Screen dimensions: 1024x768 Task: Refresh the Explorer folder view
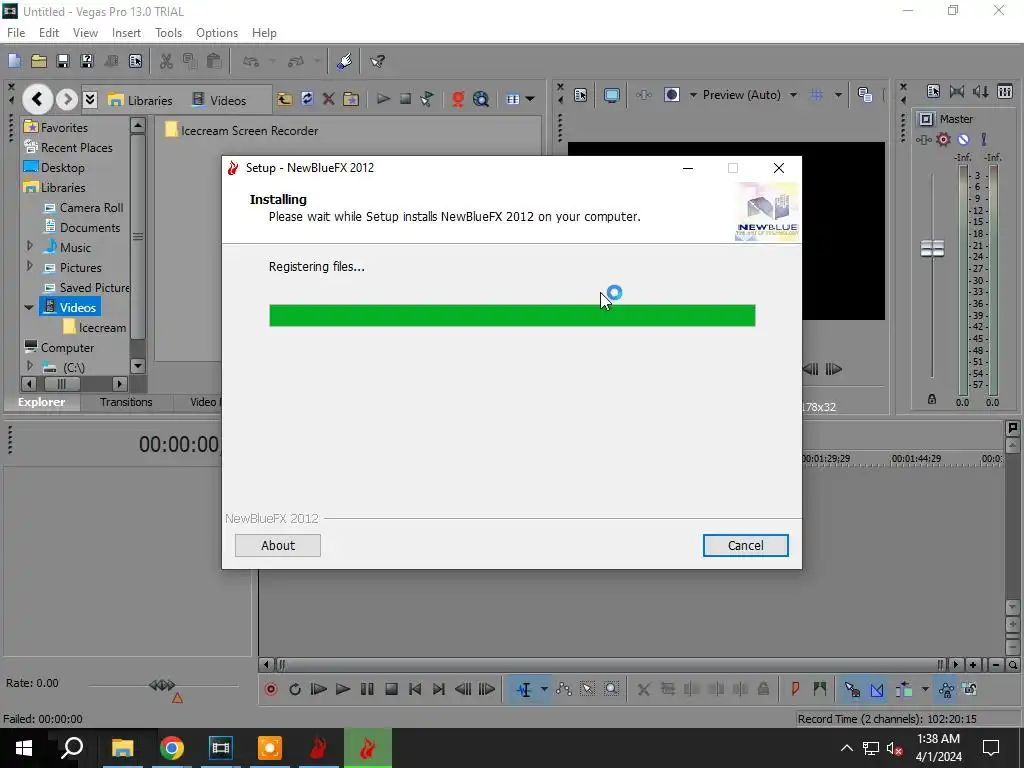306,99
